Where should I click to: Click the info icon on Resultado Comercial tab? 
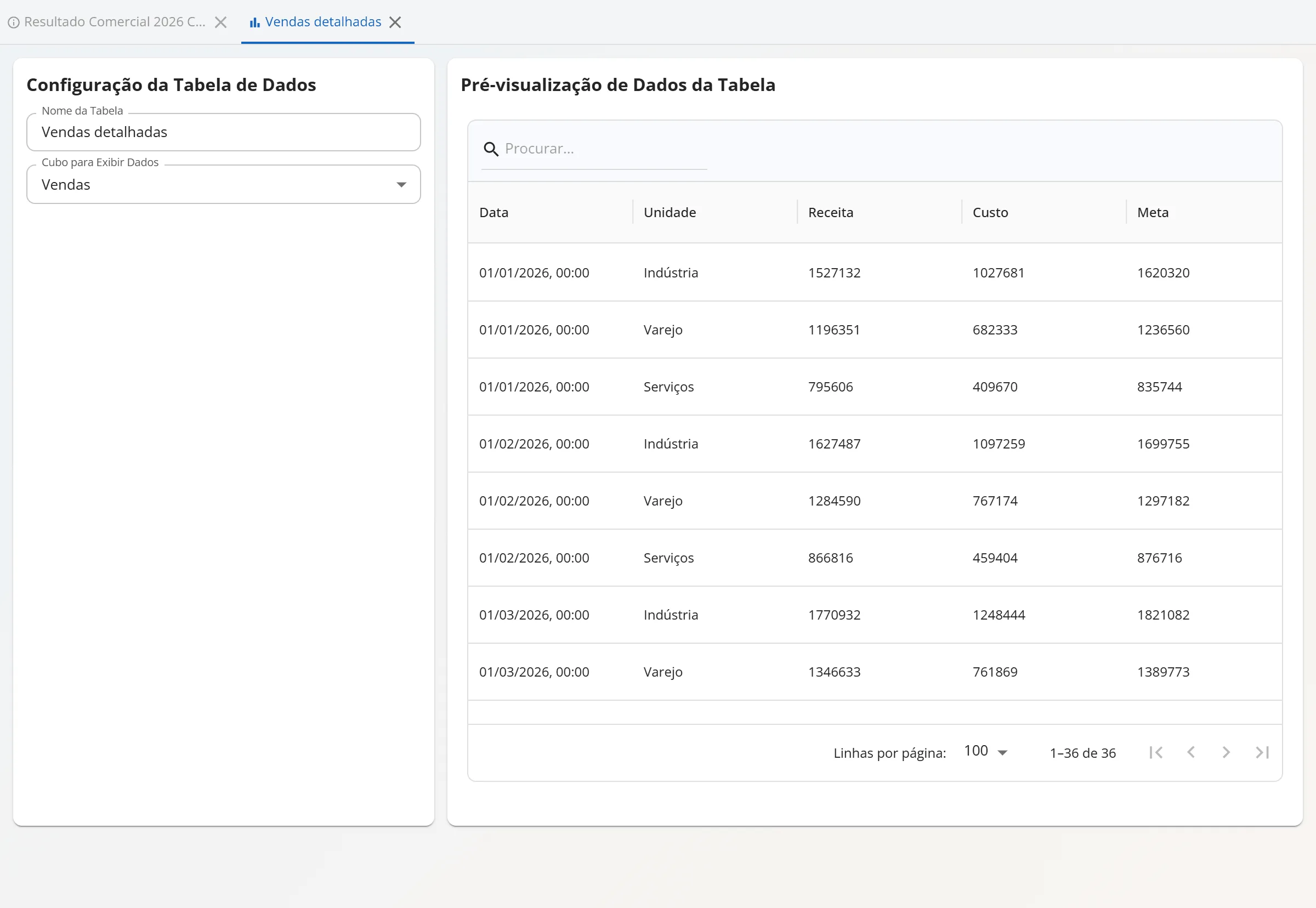[x=14, y=22]
